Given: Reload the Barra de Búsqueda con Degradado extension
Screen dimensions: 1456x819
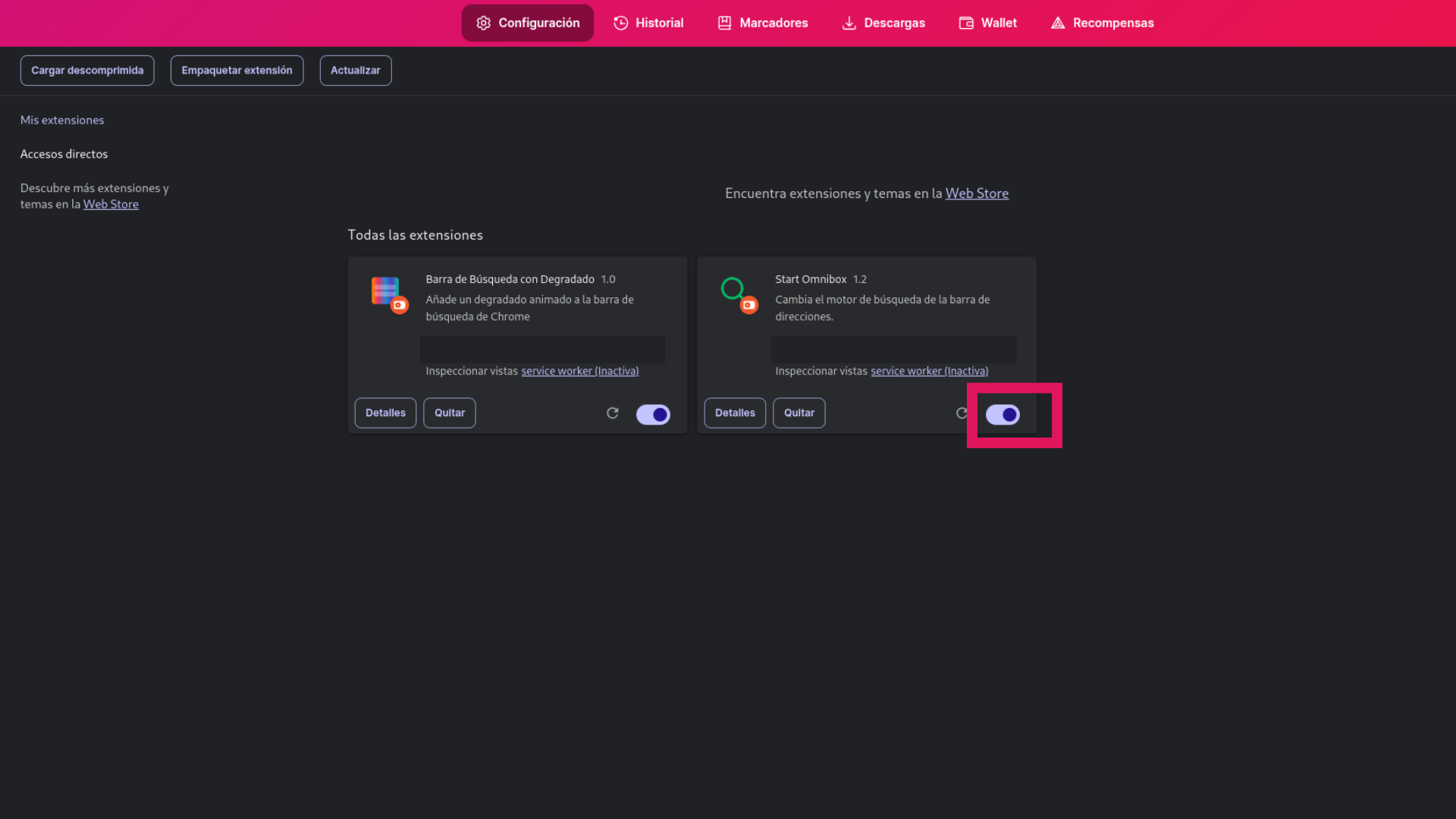Looking at the screenshot, I should 613,413.
